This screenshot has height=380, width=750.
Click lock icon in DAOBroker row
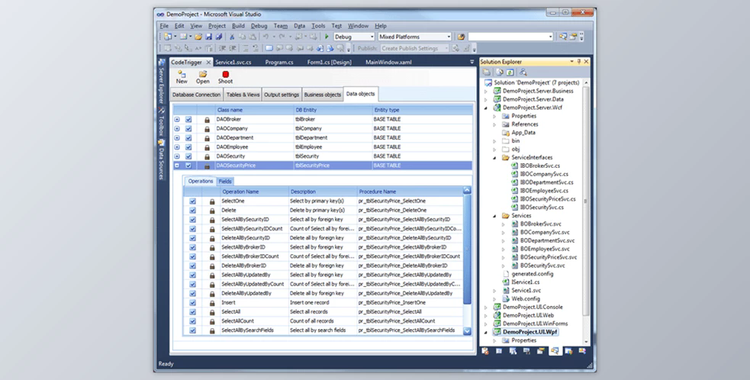click(207, 120)
